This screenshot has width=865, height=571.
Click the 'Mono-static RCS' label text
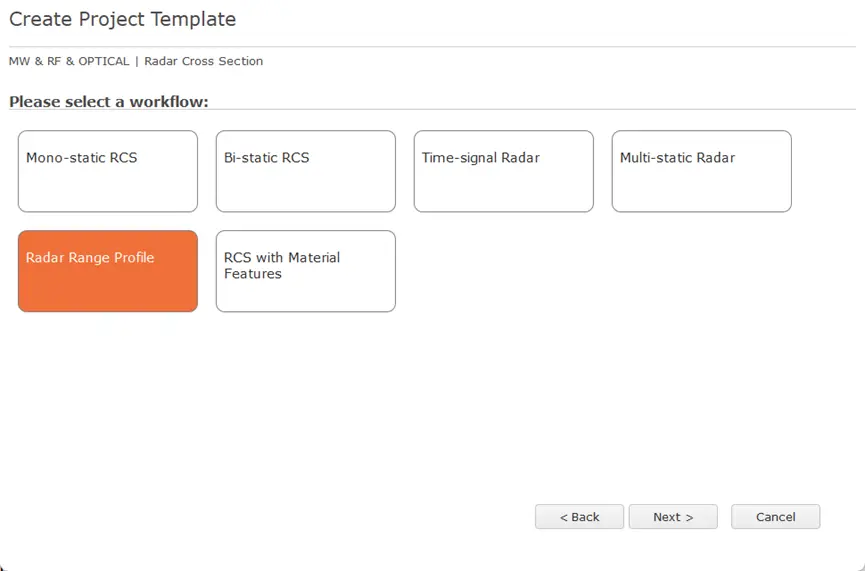tap(82, 158)
